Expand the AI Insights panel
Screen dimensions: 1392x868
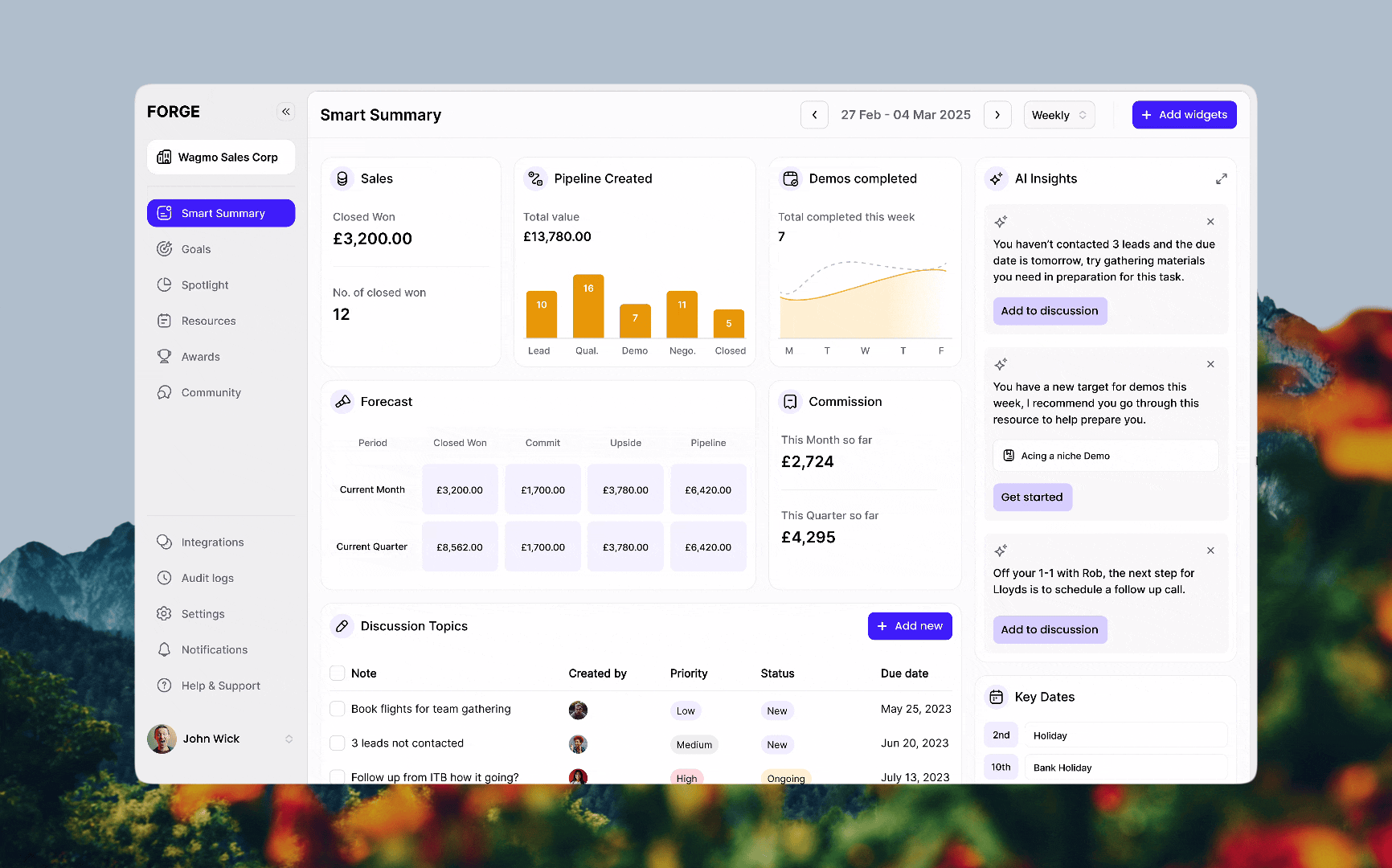[x=1221, y=178]
